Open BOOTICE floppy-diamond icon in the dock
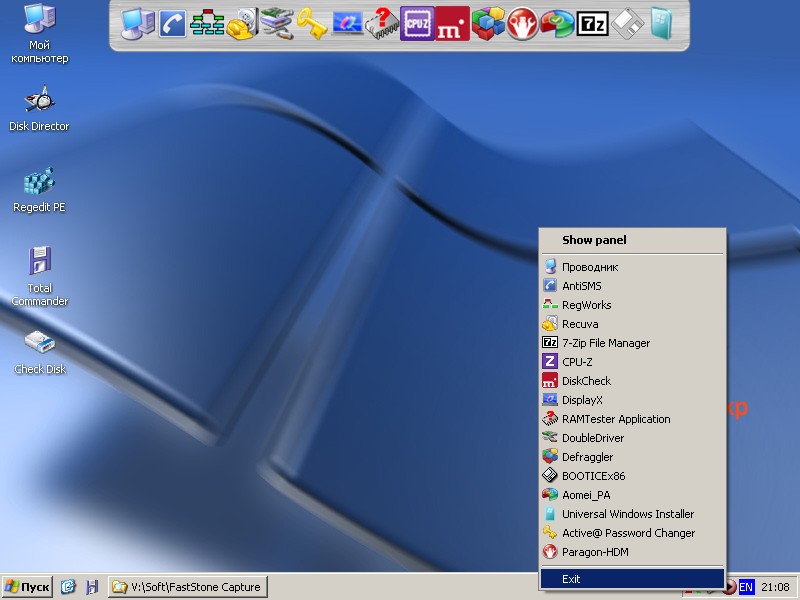This screenshot has height=600, width=800. pyautogui.click(x=627, y=23)
